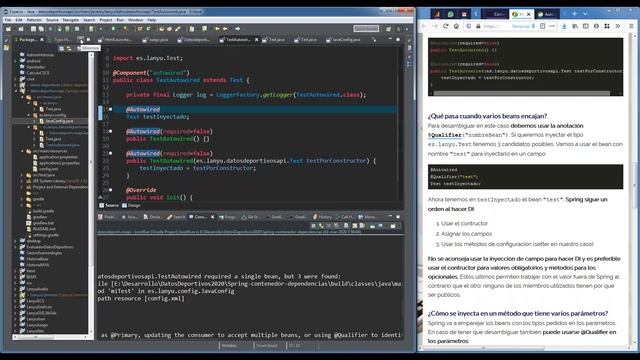
Task: Click the Smart Insert status bar entry
Action: [267, 346]
